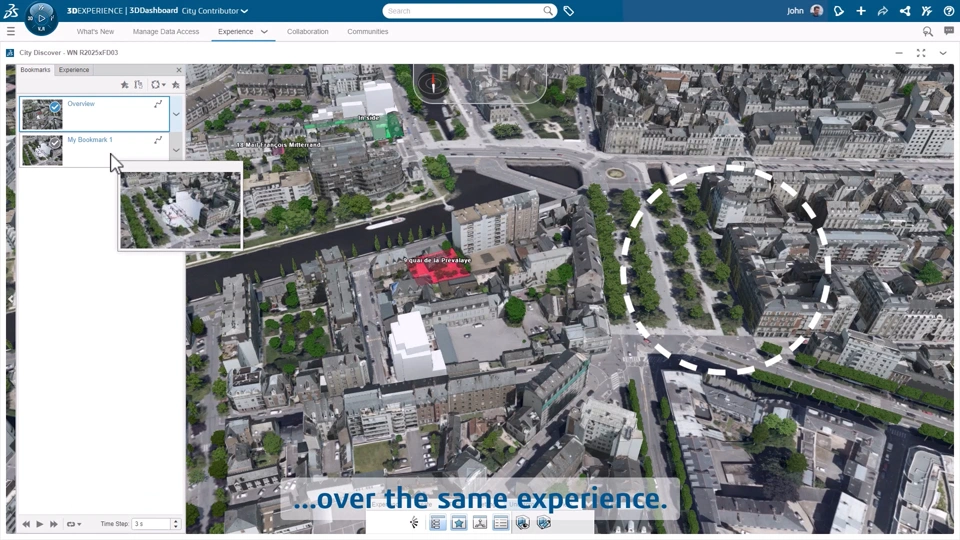Click the Dassault Systèmes 3DS logo
Viewport: 960px width, 540px height.
tap(11, 10)
